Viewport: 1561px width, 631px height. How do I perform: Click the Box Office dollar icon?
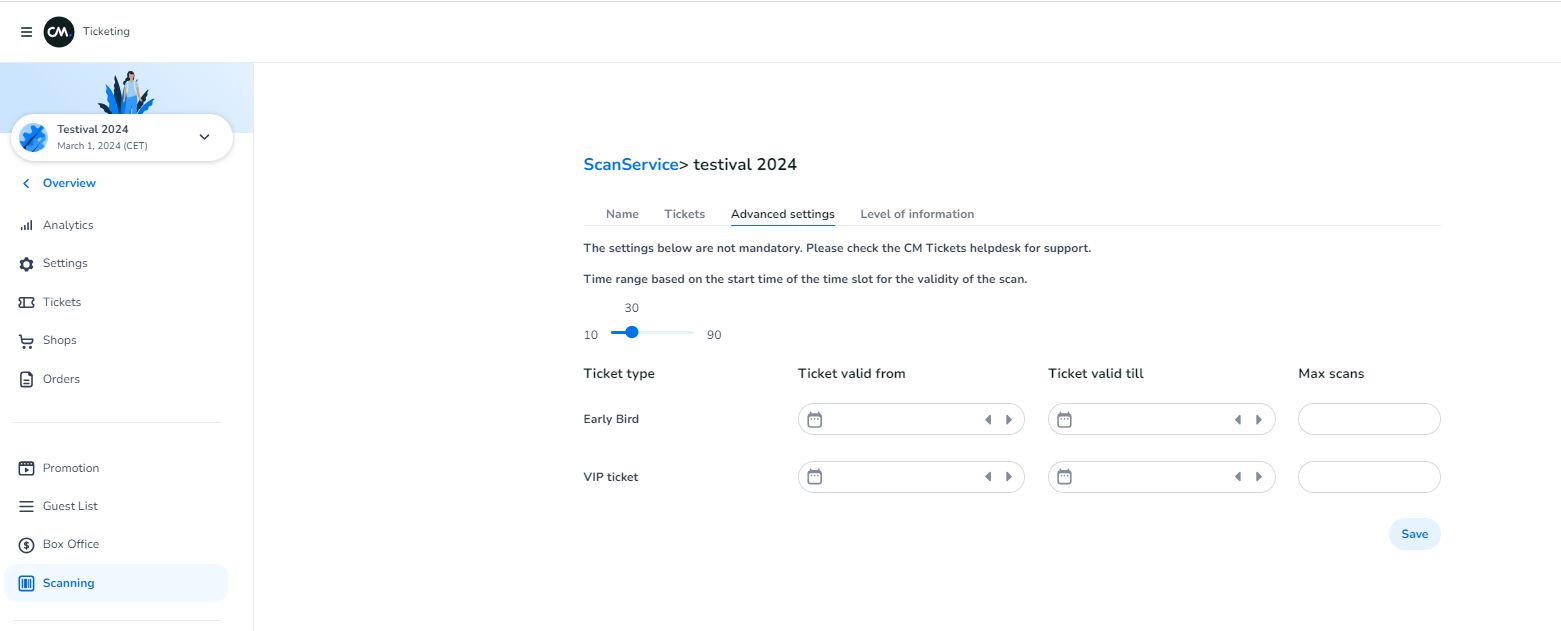click(27, 545)
